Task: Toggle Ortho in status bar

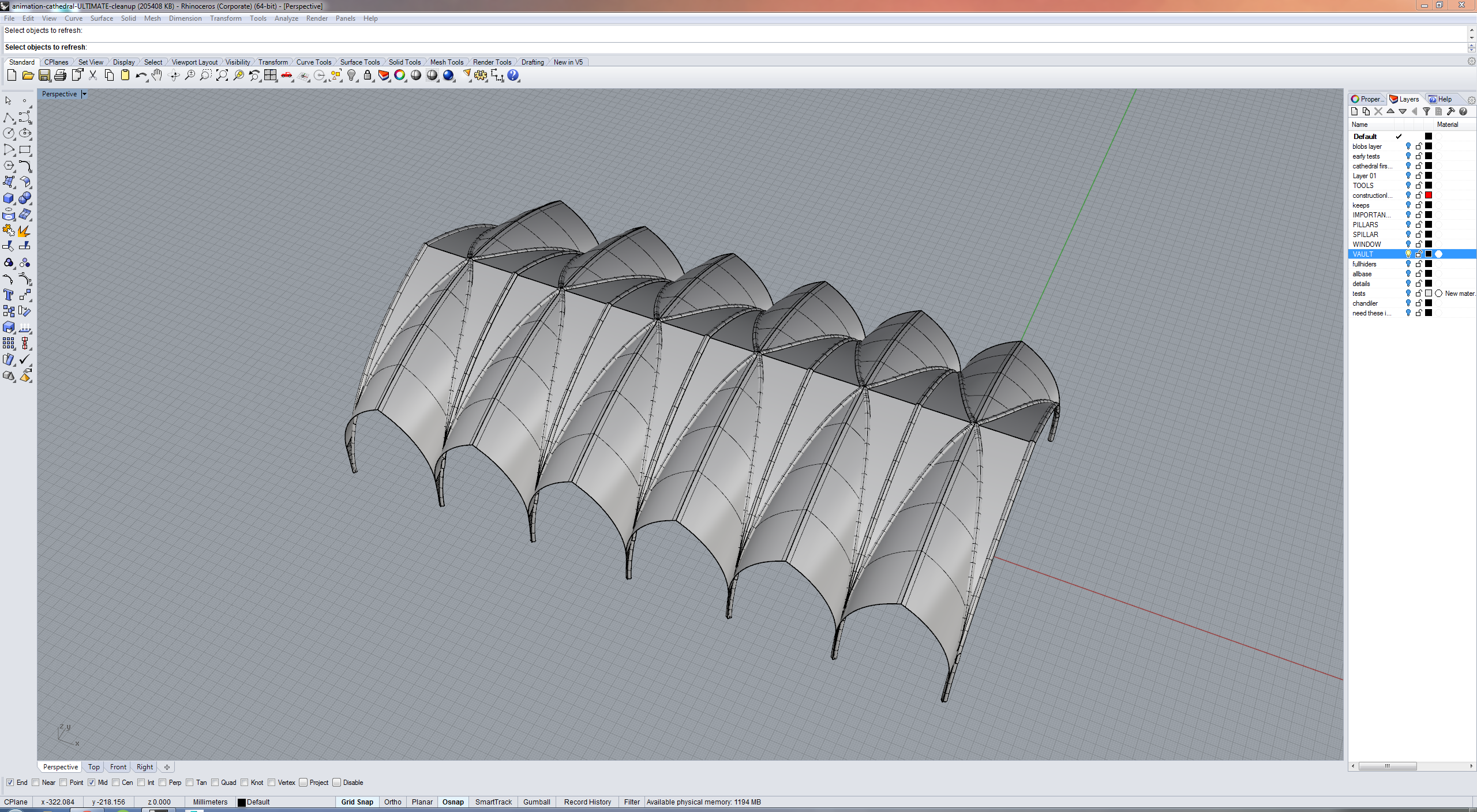Action: pyautogui.click(x=393, y=802)
